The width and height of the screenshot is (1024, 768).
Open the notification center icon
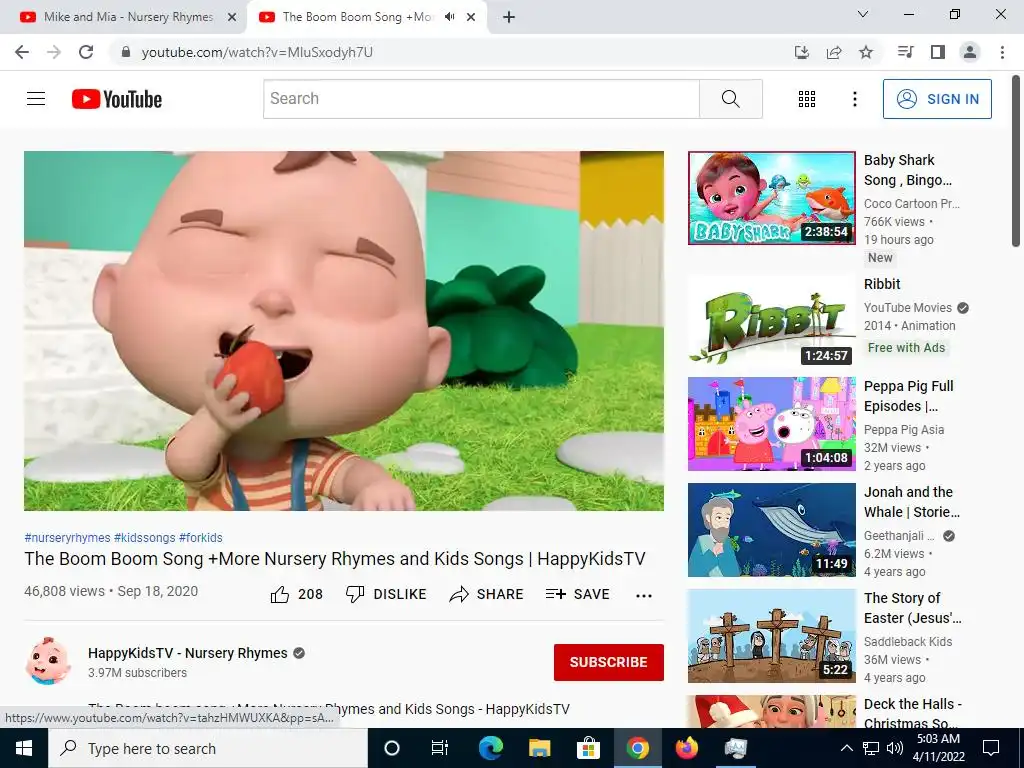(991, 748)
